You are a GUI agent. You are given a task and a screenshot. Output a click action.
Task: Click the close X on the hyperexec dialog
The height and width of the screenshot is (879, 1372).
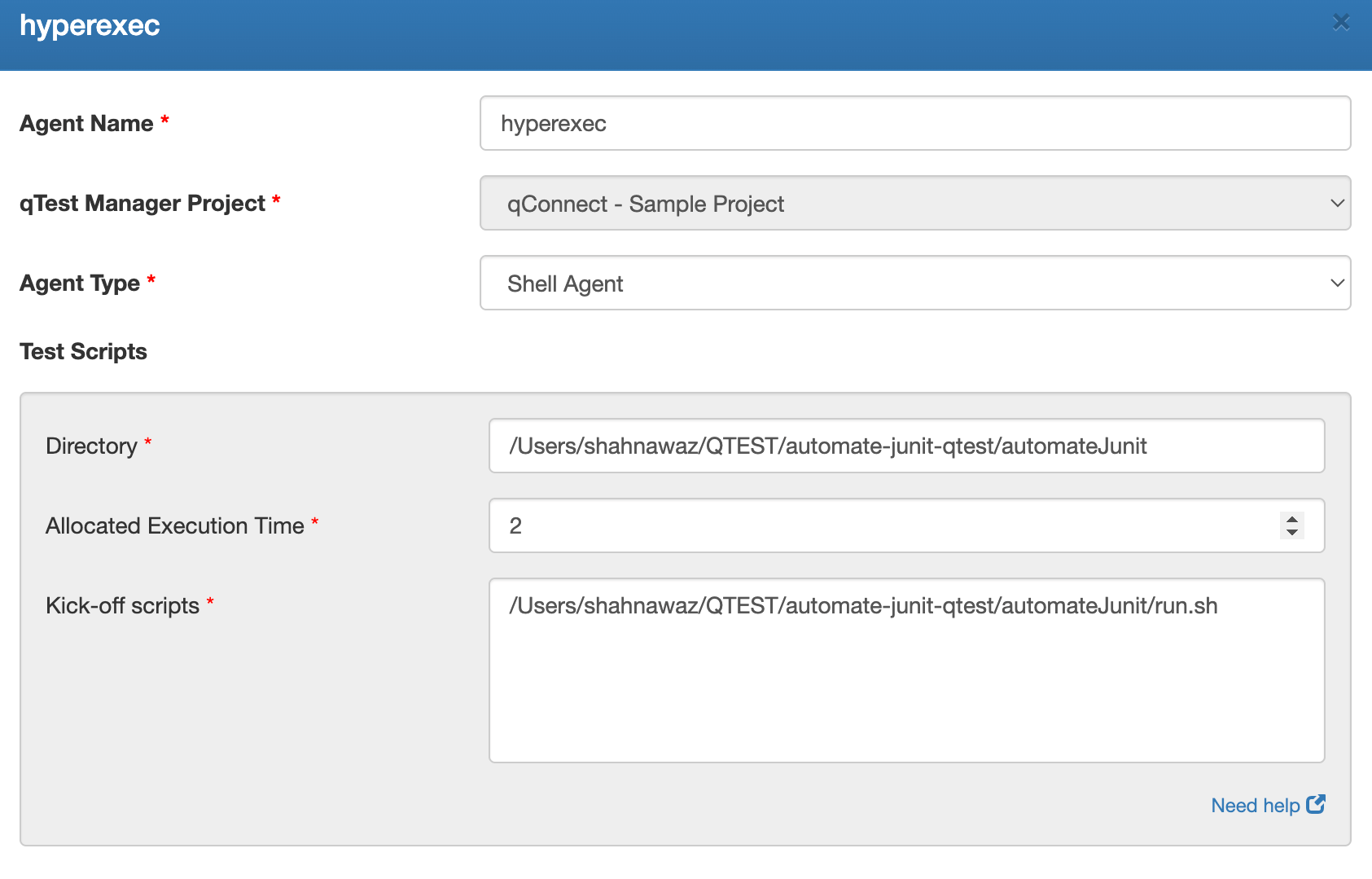tap(1341, 23)
